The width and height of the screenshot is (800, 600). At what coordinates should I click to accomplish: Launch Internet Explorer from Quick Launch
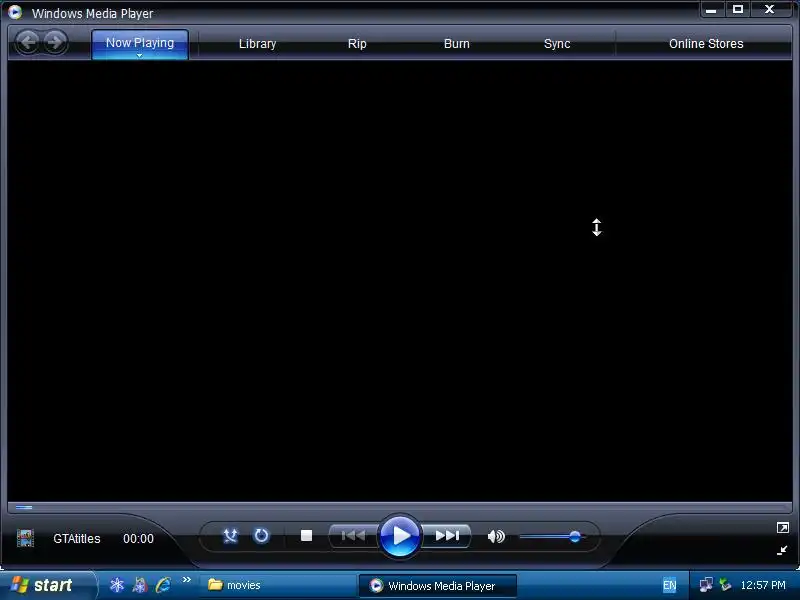pos(163,585)
